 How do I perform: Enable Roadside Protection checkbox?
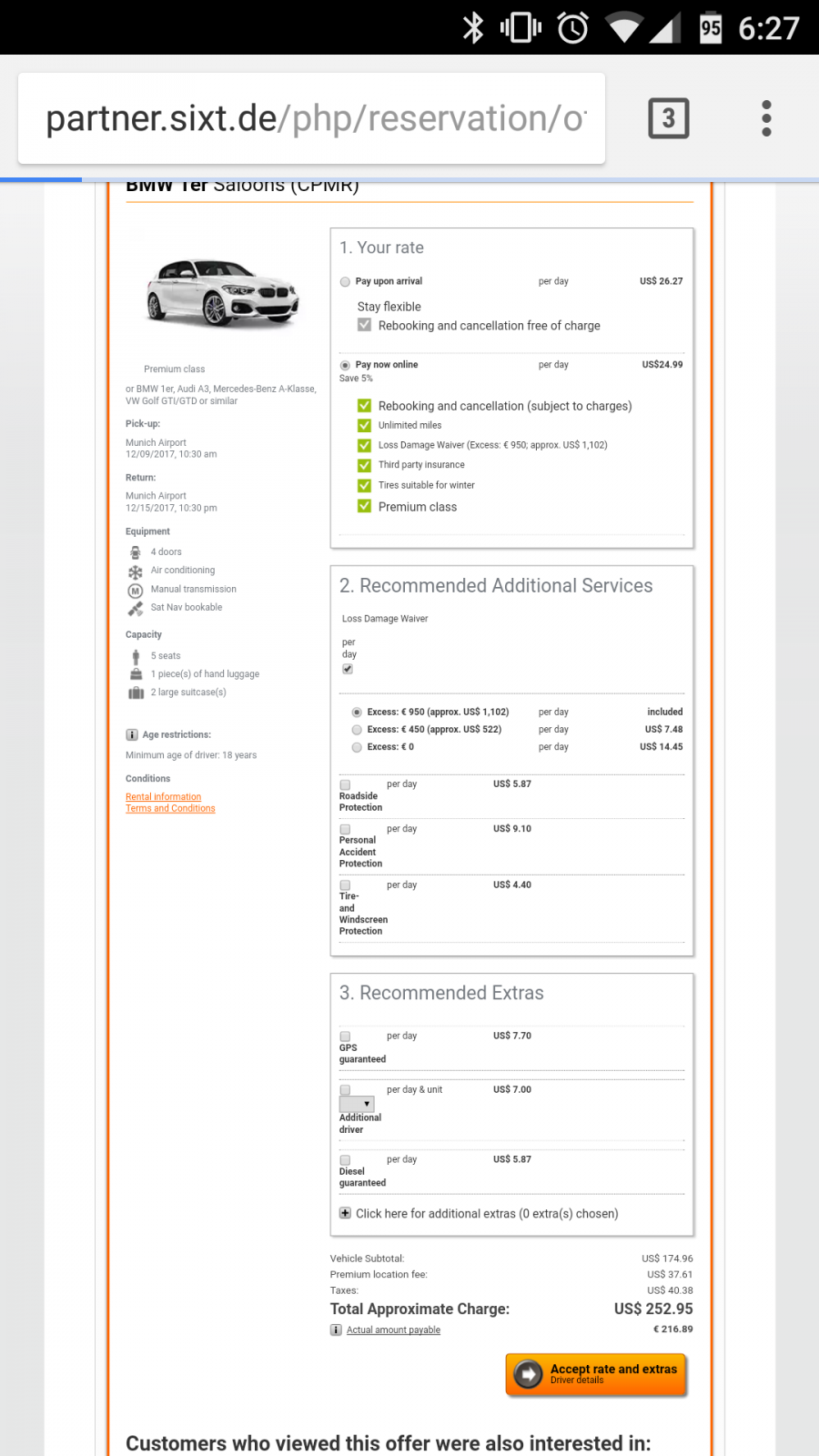[x=345, y=784]
